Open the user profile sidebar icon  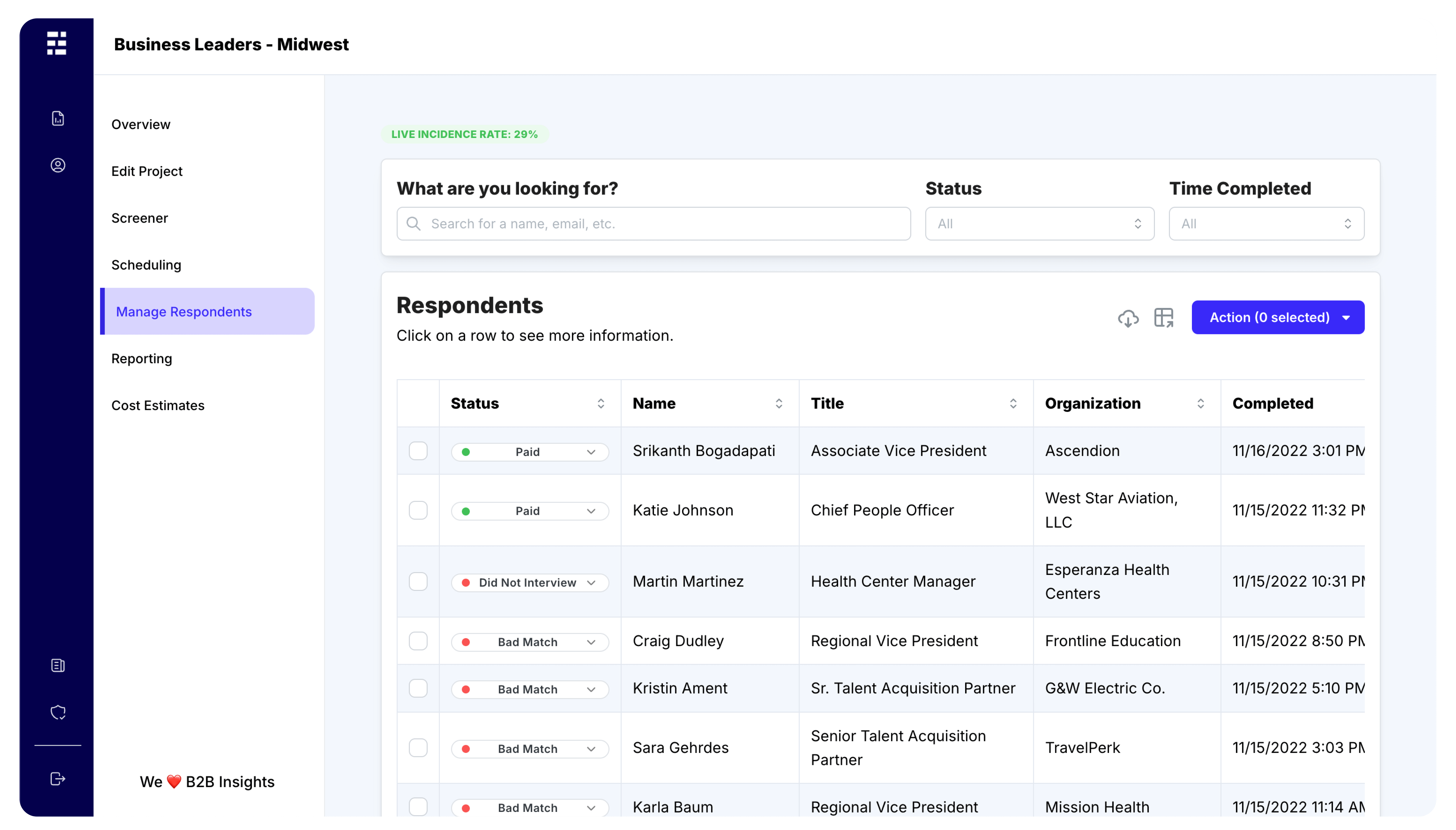[58, 165]
